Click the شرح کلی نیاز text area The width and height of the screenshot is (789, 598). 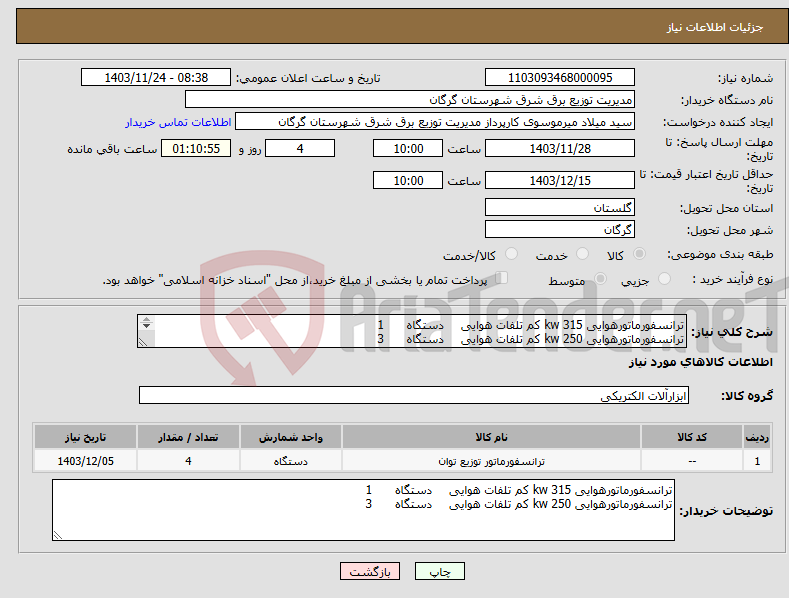412,331
